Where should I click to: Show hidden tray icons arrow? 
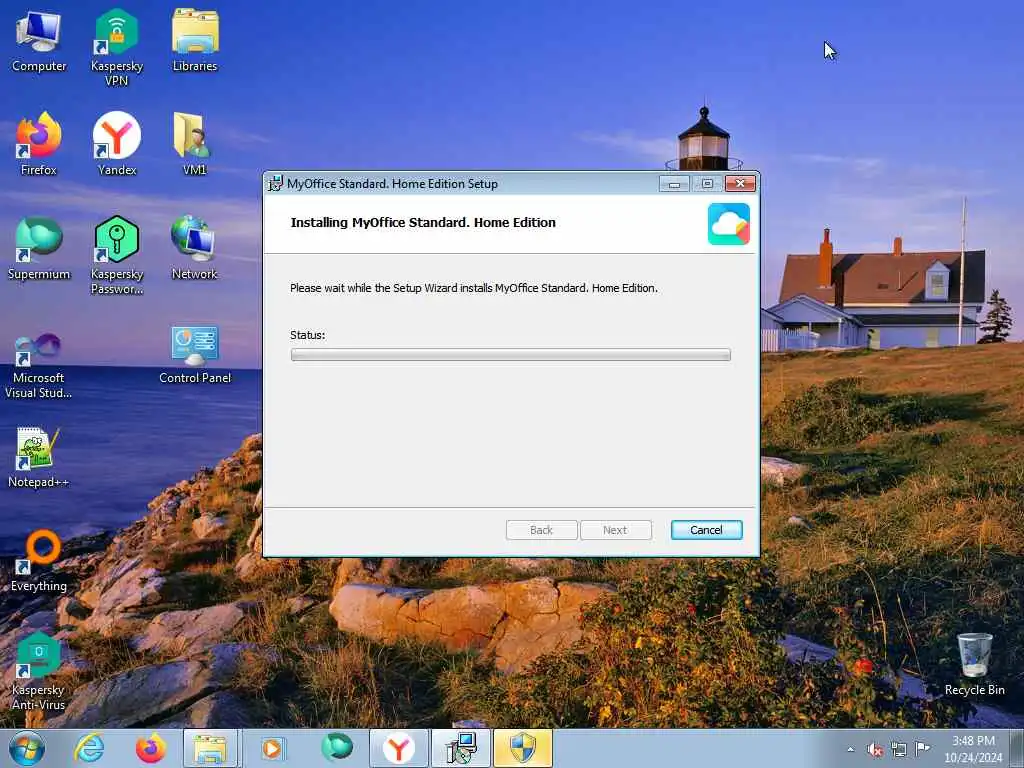(x=850, y=750)
